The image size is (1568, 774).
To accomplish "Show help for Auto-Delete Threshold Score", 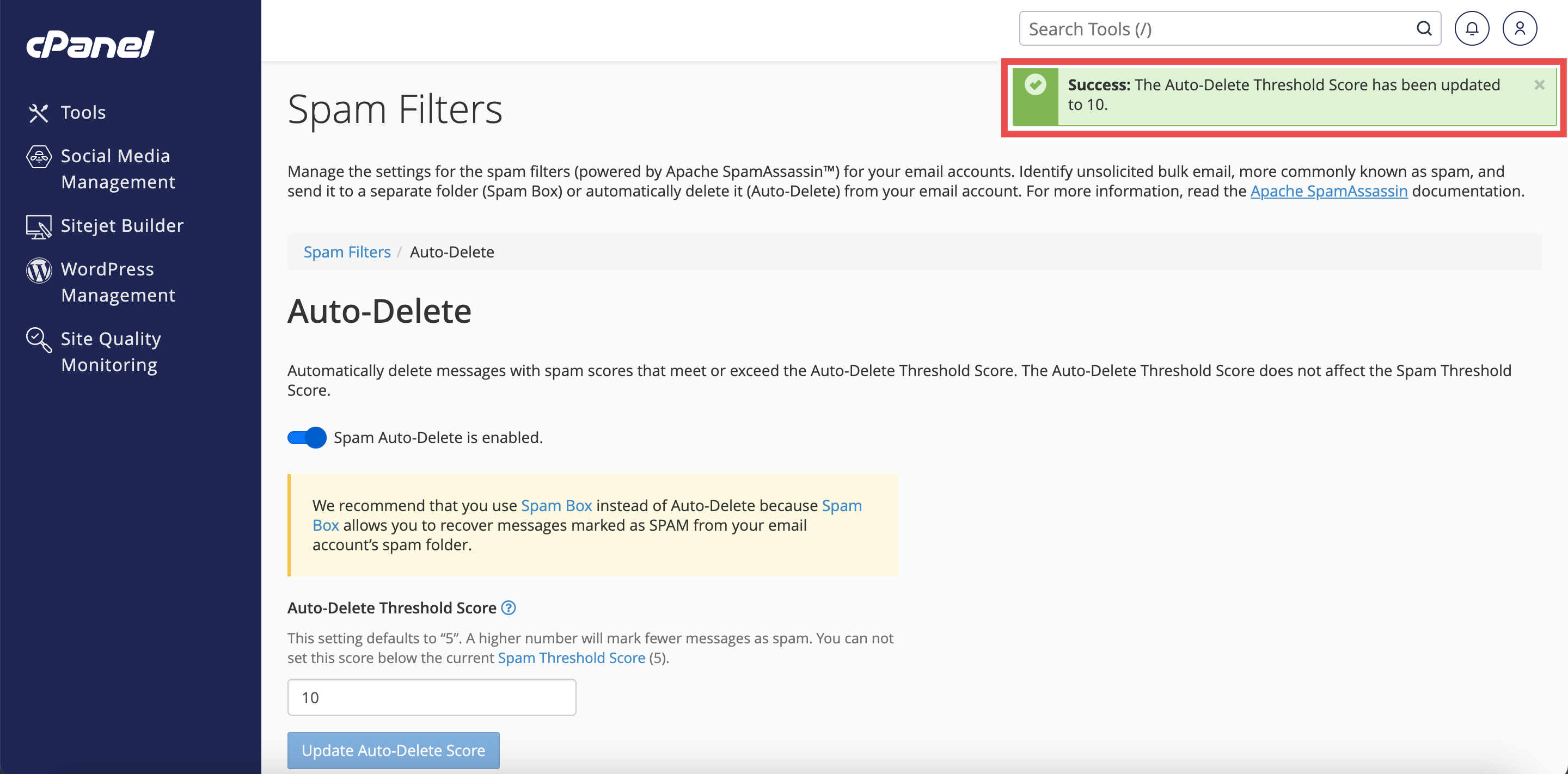I will [x=509, y=607].
